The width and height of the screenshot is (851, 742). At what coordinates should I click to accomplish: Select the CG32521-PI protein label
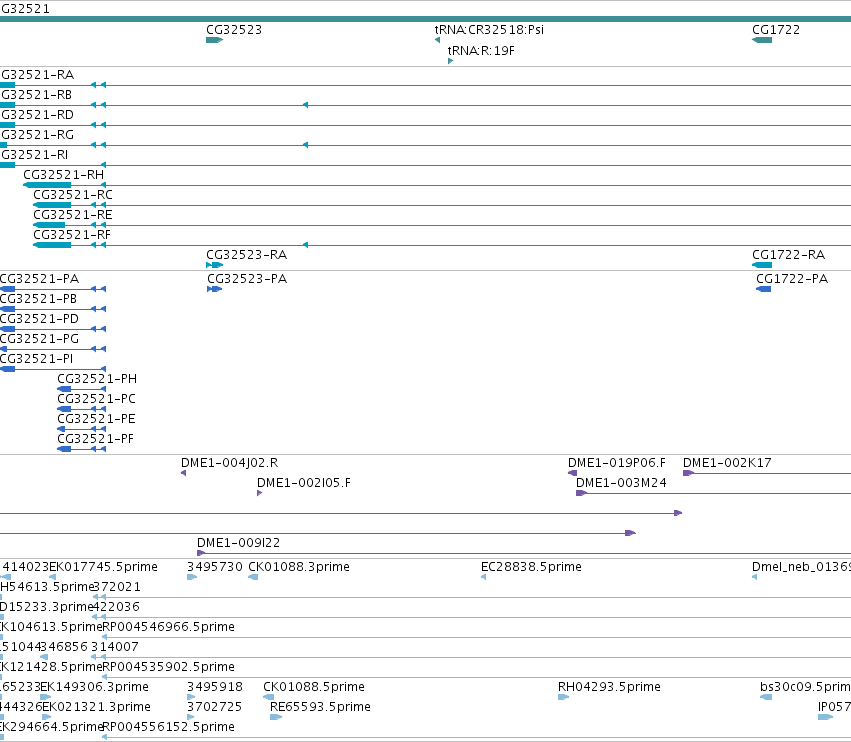pos(36,359)
